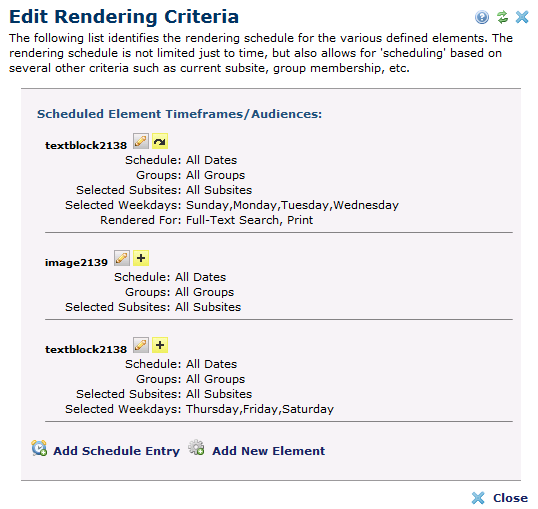
Task: Click the Scheduled Element Timeframes/Audiences heading
Action: 179,114
